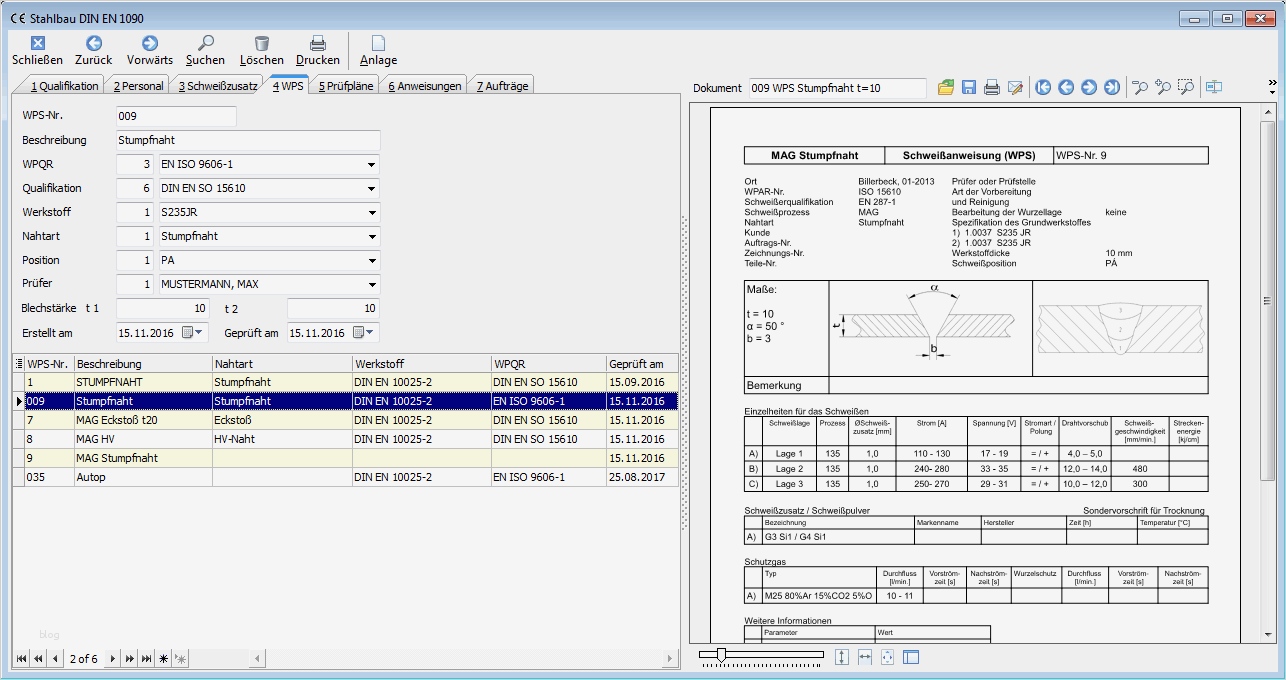Click the Suchen magnifier icon

click(x=205, y=43)
